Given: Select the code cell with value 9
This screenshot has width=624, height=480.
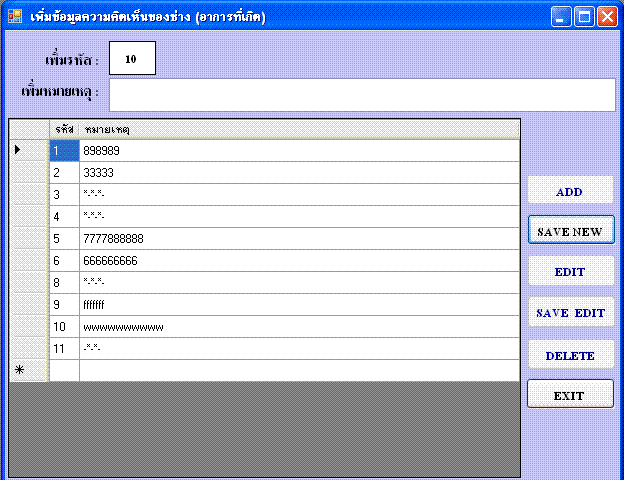Looking at the screenshot, I should click(x=64, y=305).
